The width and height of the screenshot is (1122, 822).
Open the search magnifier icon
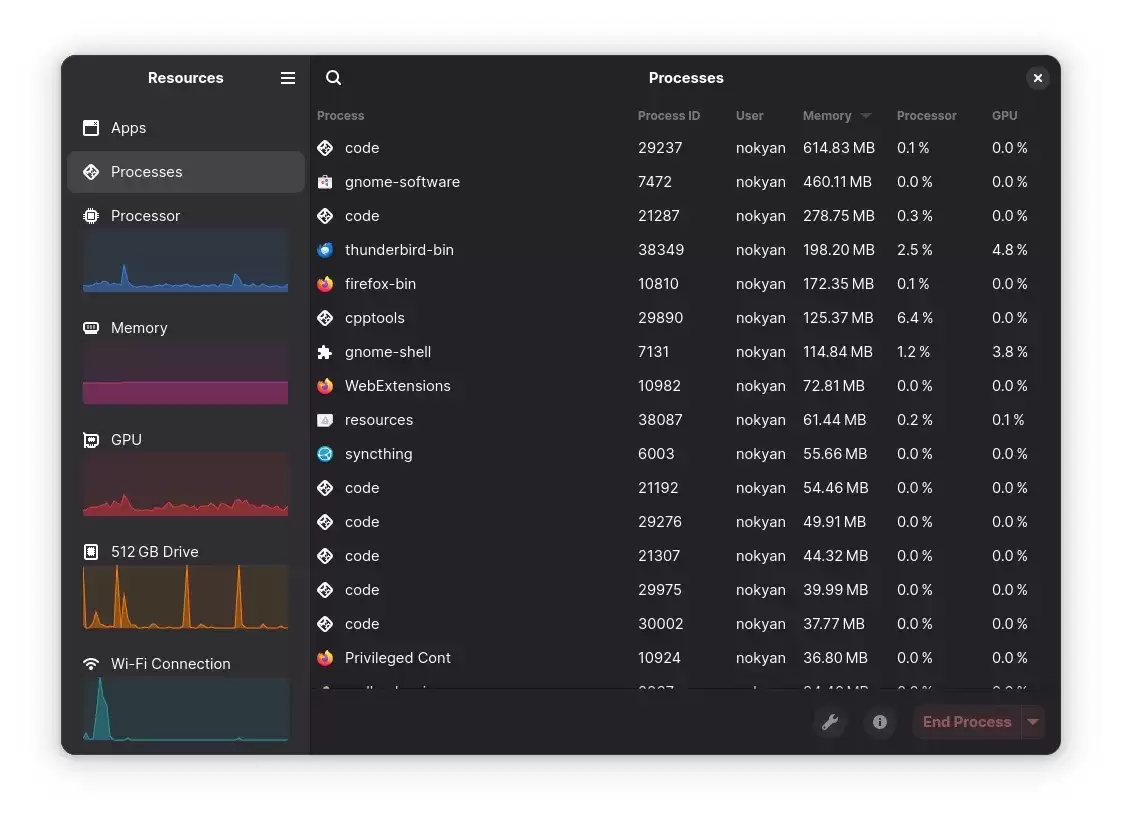point(333,77)
